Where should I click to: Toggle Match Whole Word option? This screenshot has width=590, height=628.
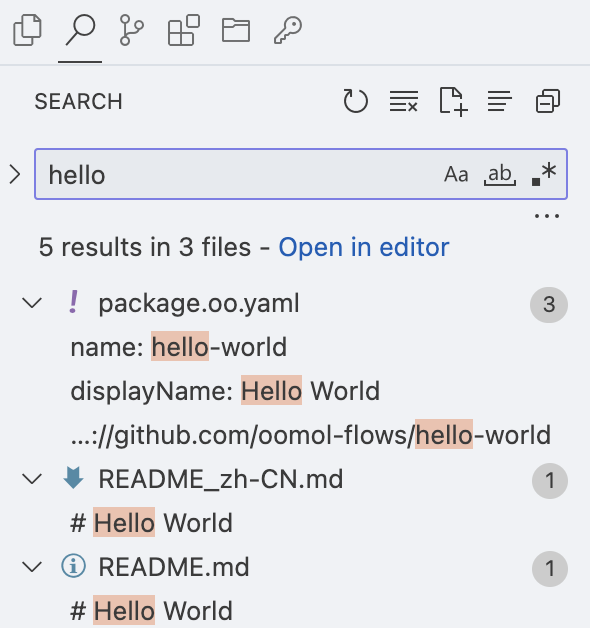500,175
